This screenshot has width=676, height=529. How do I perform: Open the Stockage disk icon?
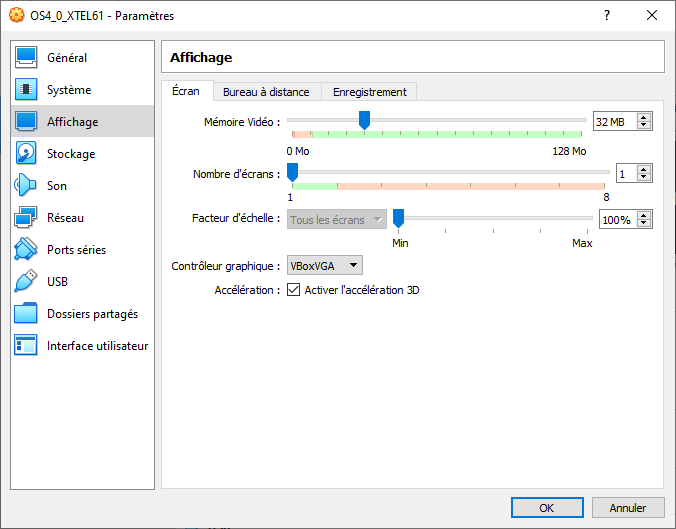click(27, 154)
